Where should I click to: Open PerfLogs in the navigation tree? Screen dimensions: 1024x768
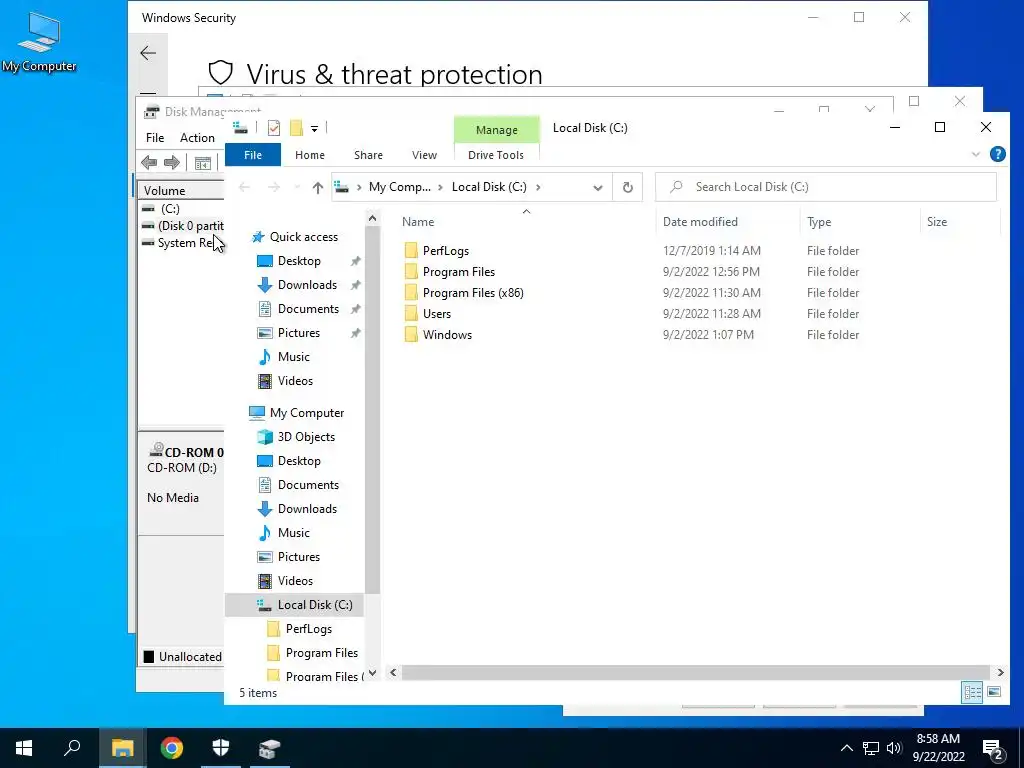(x=308, y=629)
